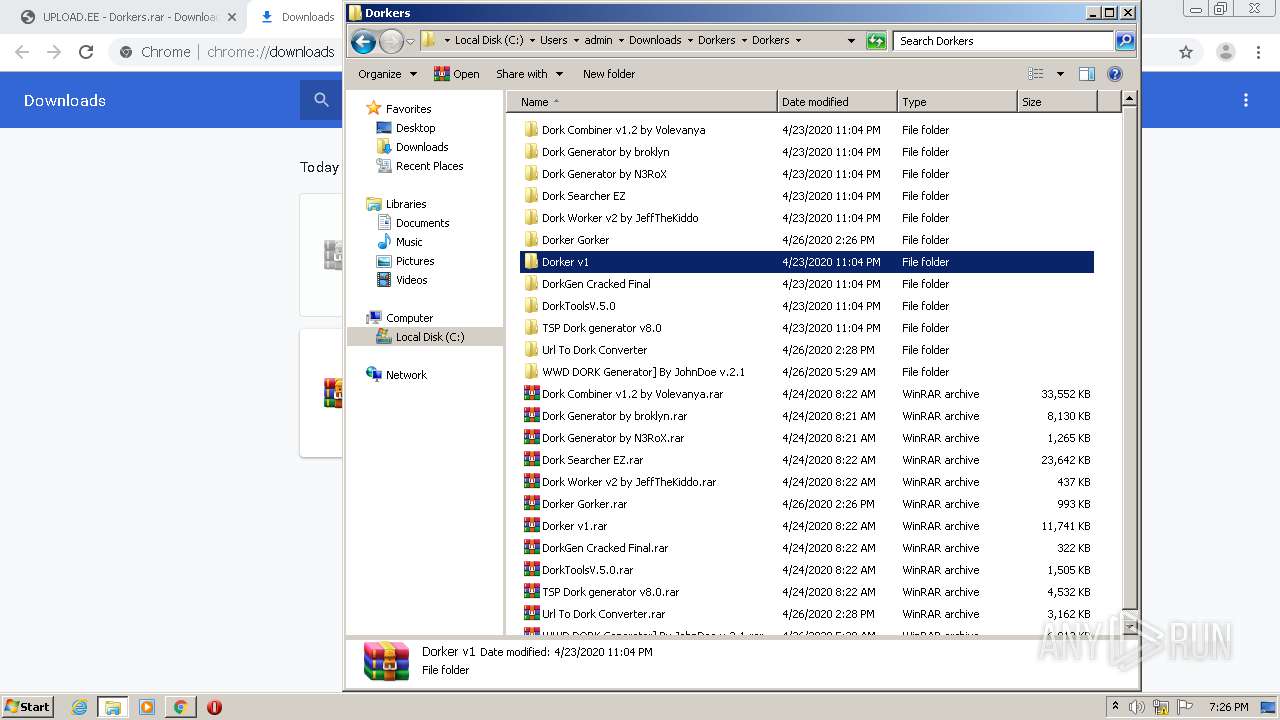Open the Windows Start menu

point(28,707)
